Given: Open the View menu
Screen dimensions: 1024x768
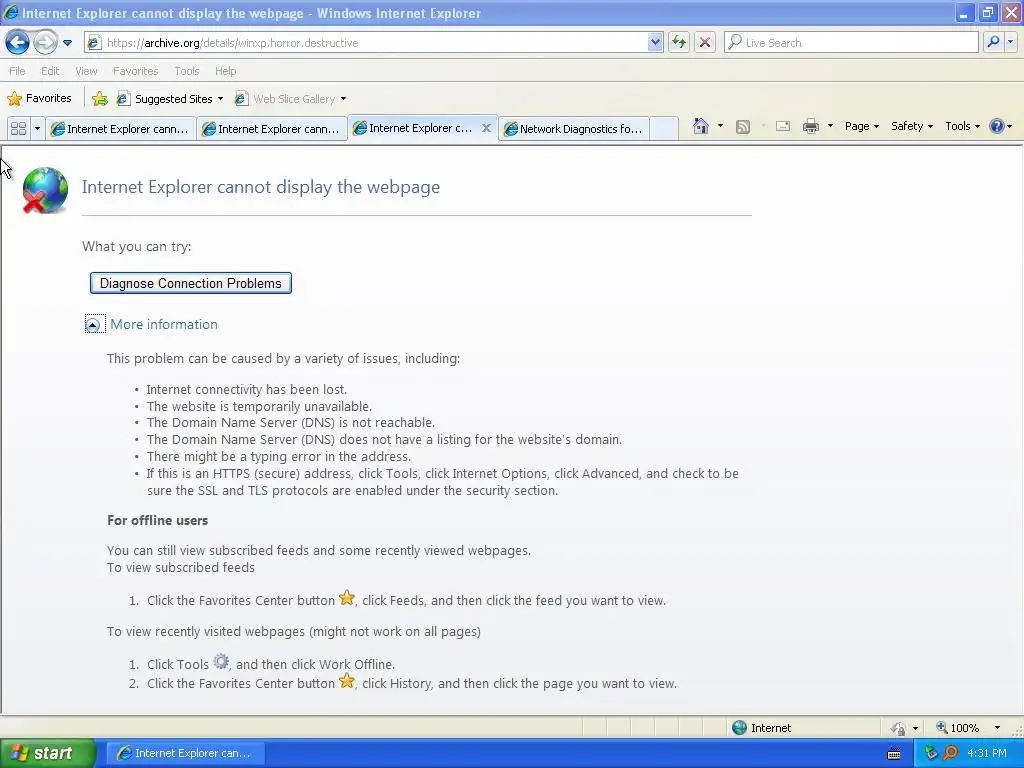Looking at the screenshot, I should 86,71.
